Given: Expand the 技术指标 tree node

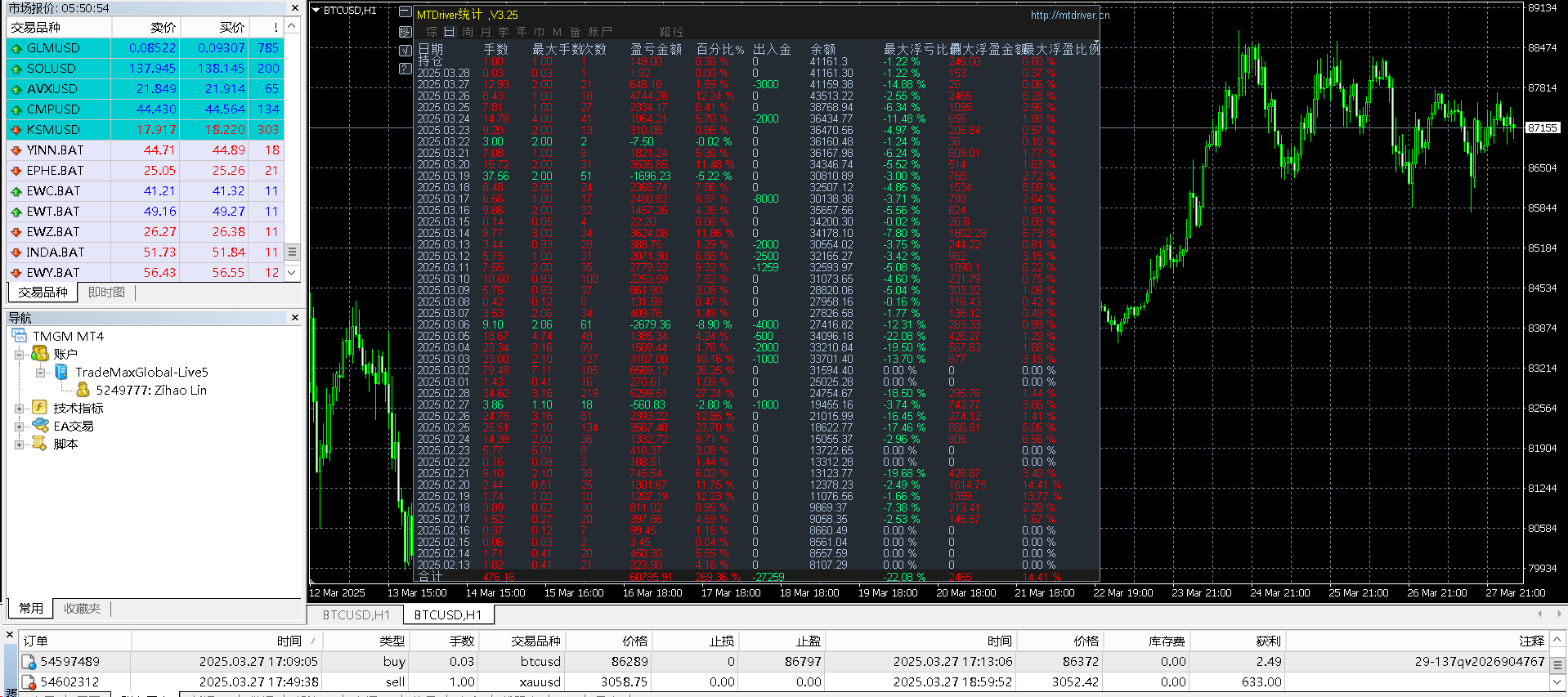Looking at the screenshot, I should click(x=19, y=408).
